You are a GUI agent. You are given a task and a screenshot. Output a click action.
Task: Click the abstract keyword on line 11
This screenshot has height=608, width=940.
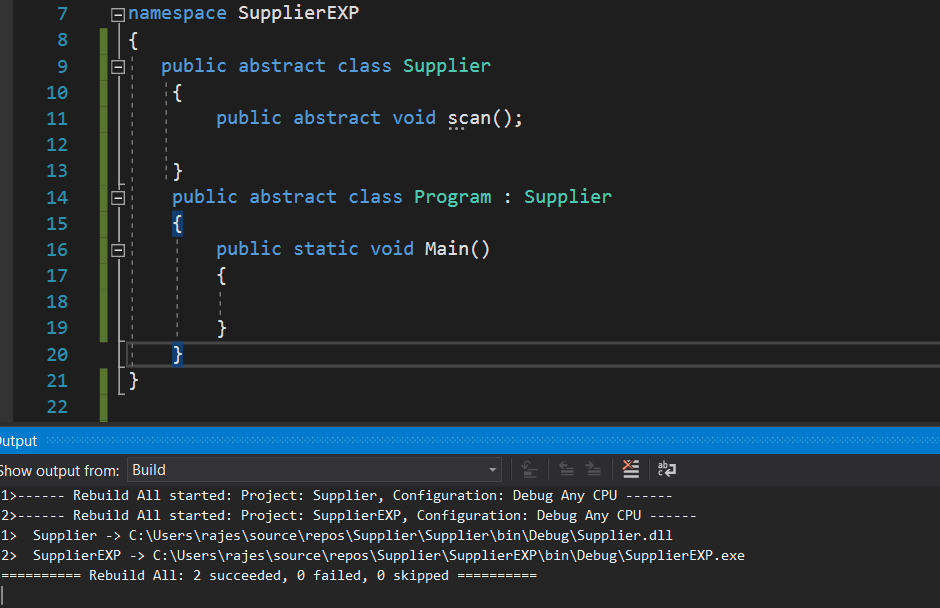[x=337, y=118]
